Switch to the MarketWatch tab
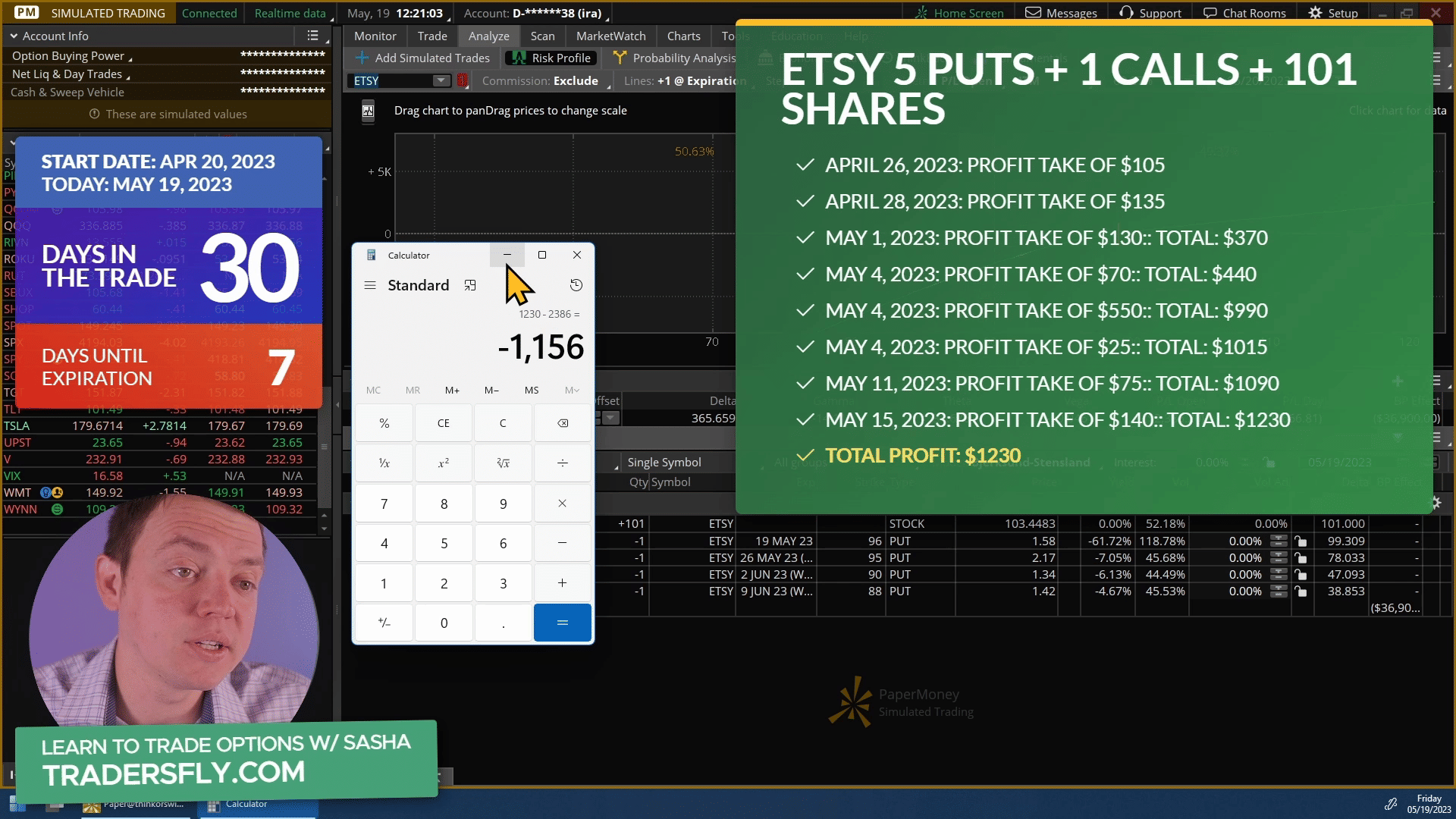The width and height of the screenshot is (1456, 819). pyautogui.click(x=611, y=36)
